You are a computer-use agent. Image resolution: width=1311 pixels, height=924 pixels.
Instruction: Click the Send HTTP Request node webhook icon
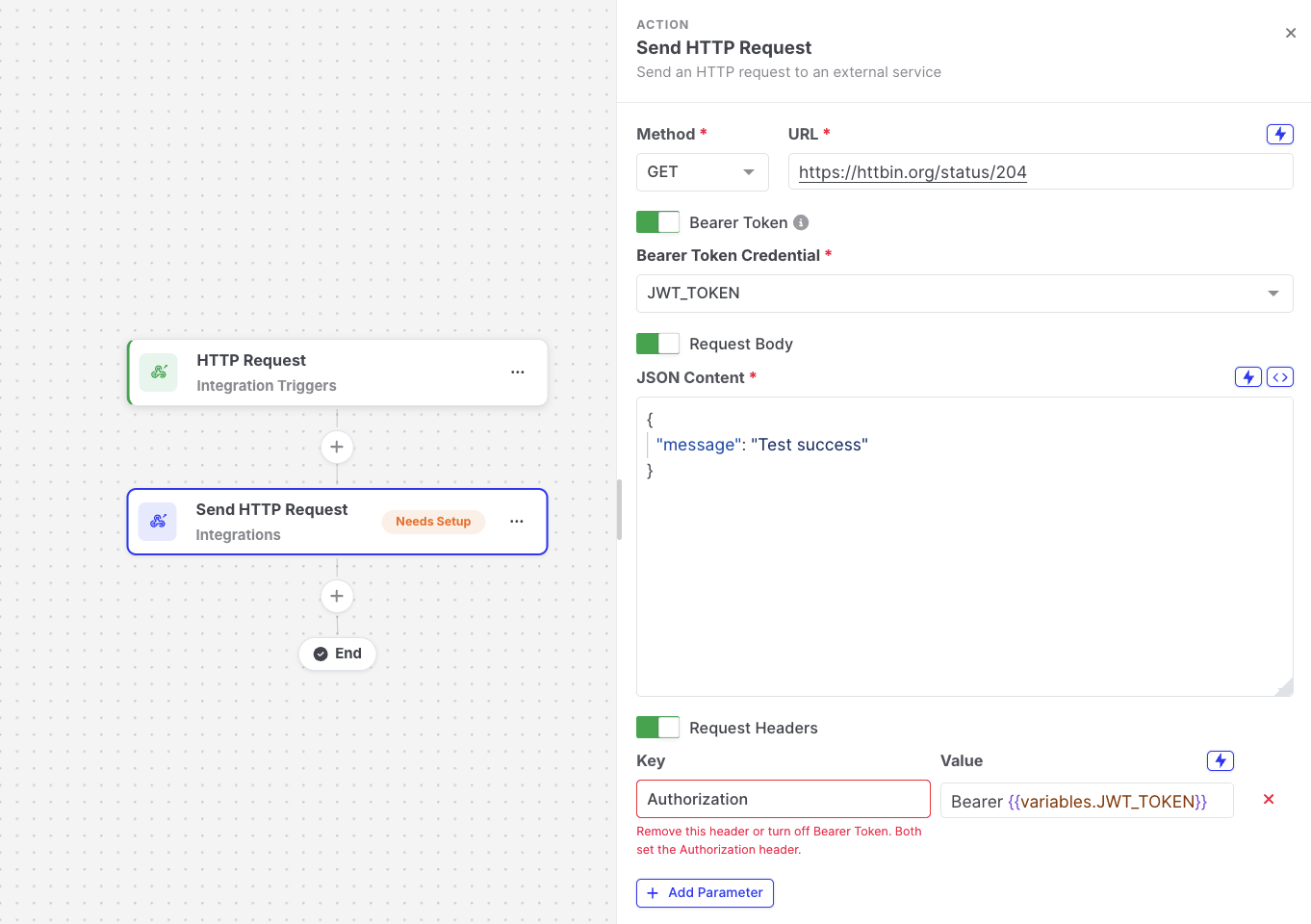(x=158, y=522)
